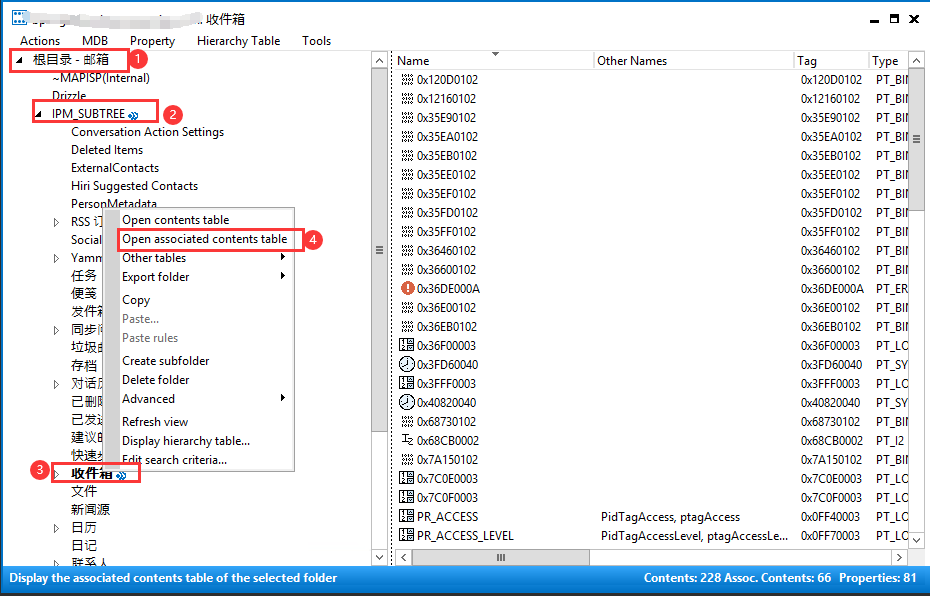This screenshot has height=596, width=930.
Task: Open the Actions menu
Action: pyautogui.click(x=40, y=41)
